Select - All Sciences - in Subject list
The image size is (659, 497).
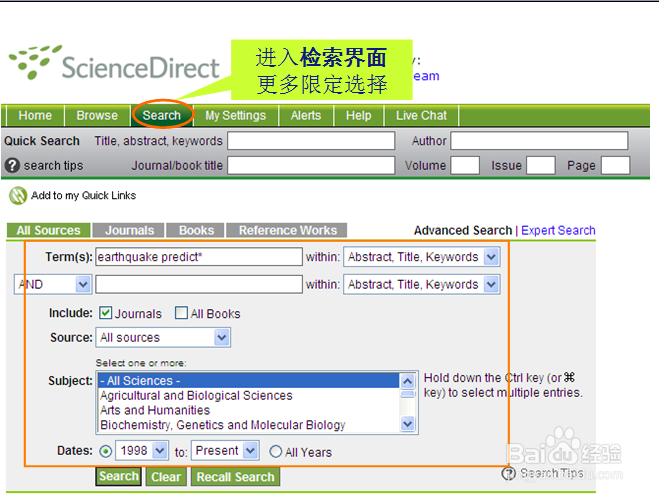click(x=249, y=381)
